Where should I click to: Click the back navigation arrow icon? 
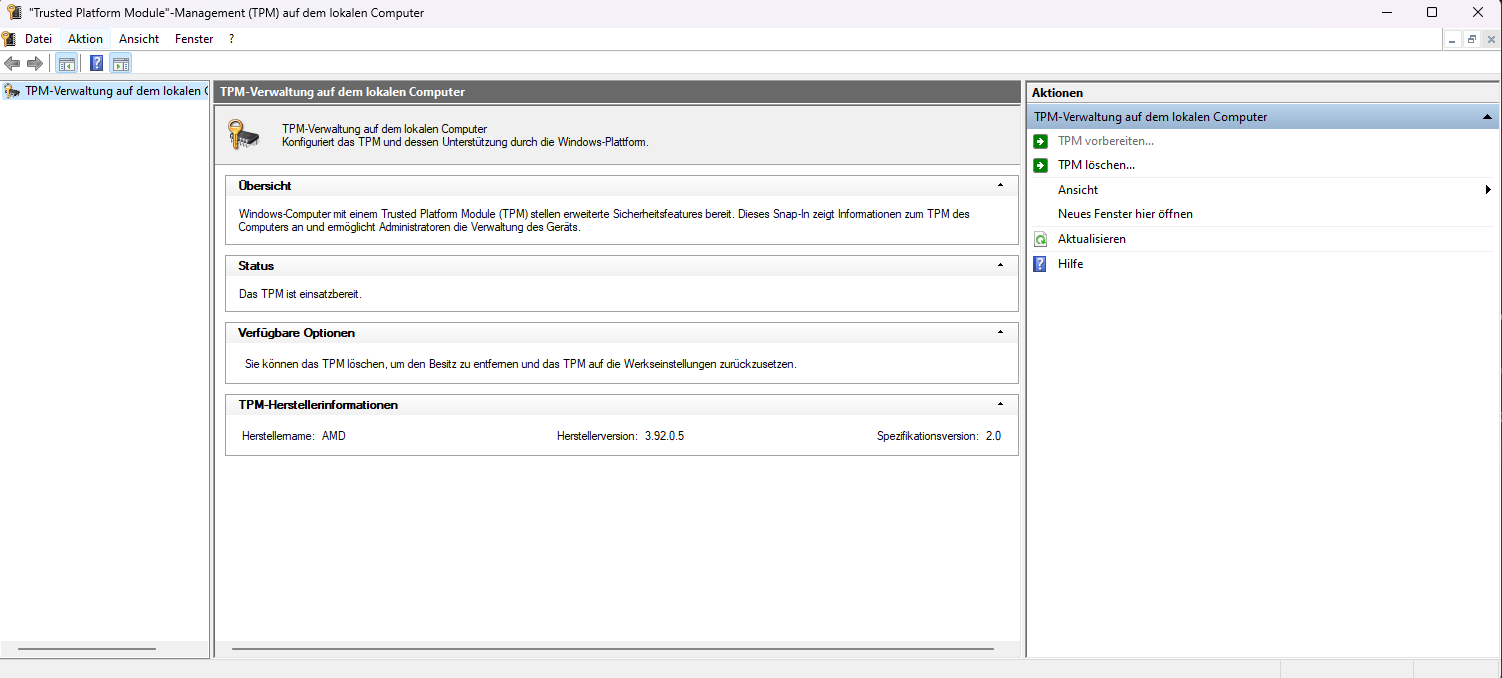click(x=12, y=63)
